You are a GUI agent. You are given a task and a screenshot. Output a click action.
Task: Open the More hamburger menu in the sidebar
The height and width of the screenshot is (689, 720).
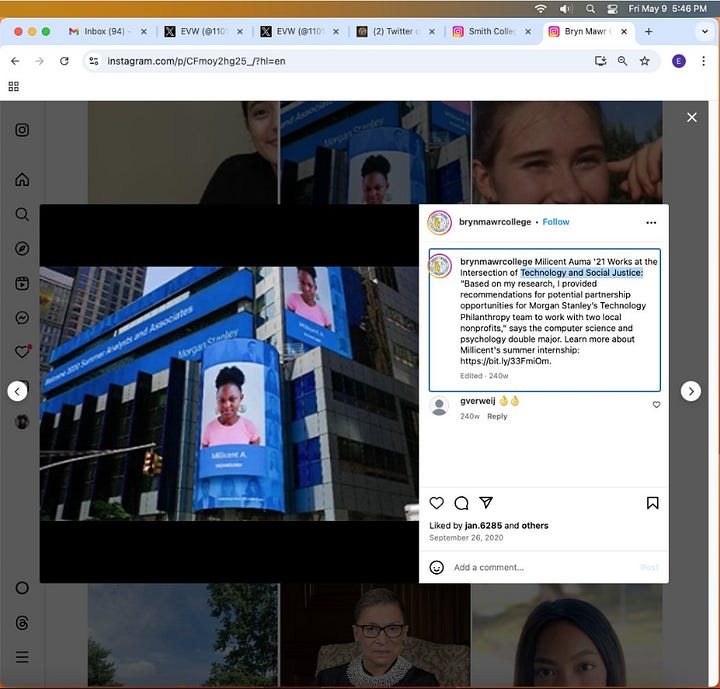[x=22, y=657]
